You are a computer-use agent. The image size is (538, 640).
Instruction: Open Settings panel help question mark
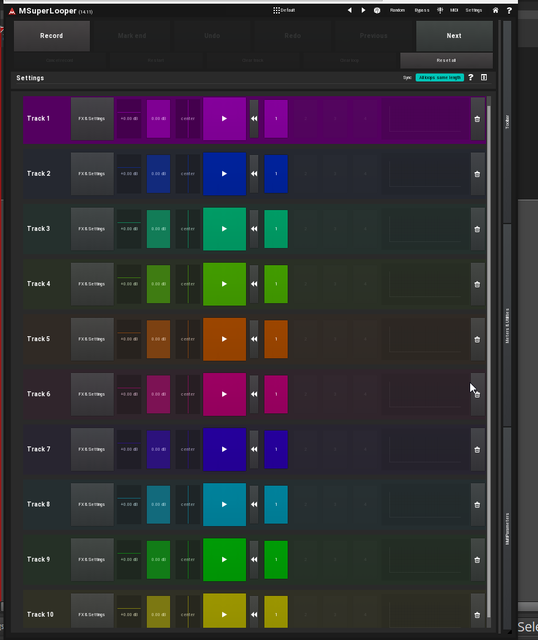(x=471, y=77)
